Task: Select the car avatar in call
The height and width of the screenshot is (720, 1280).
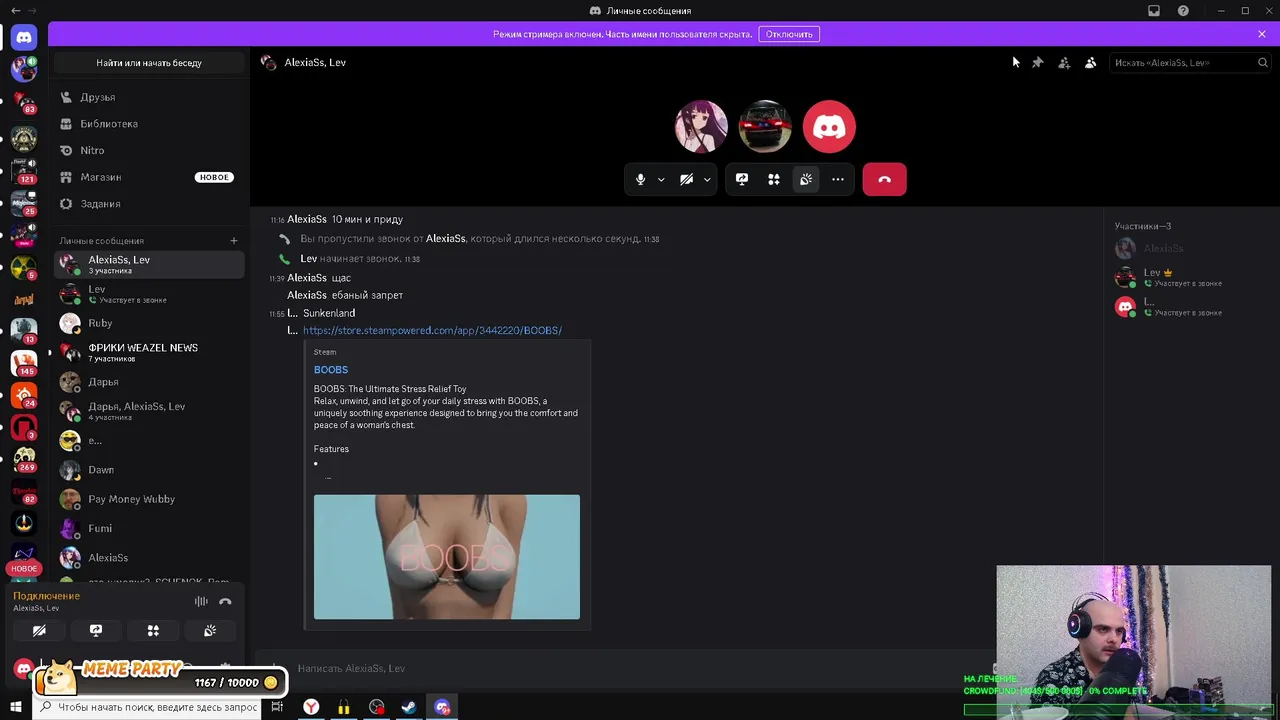Action: pos(765,126)
